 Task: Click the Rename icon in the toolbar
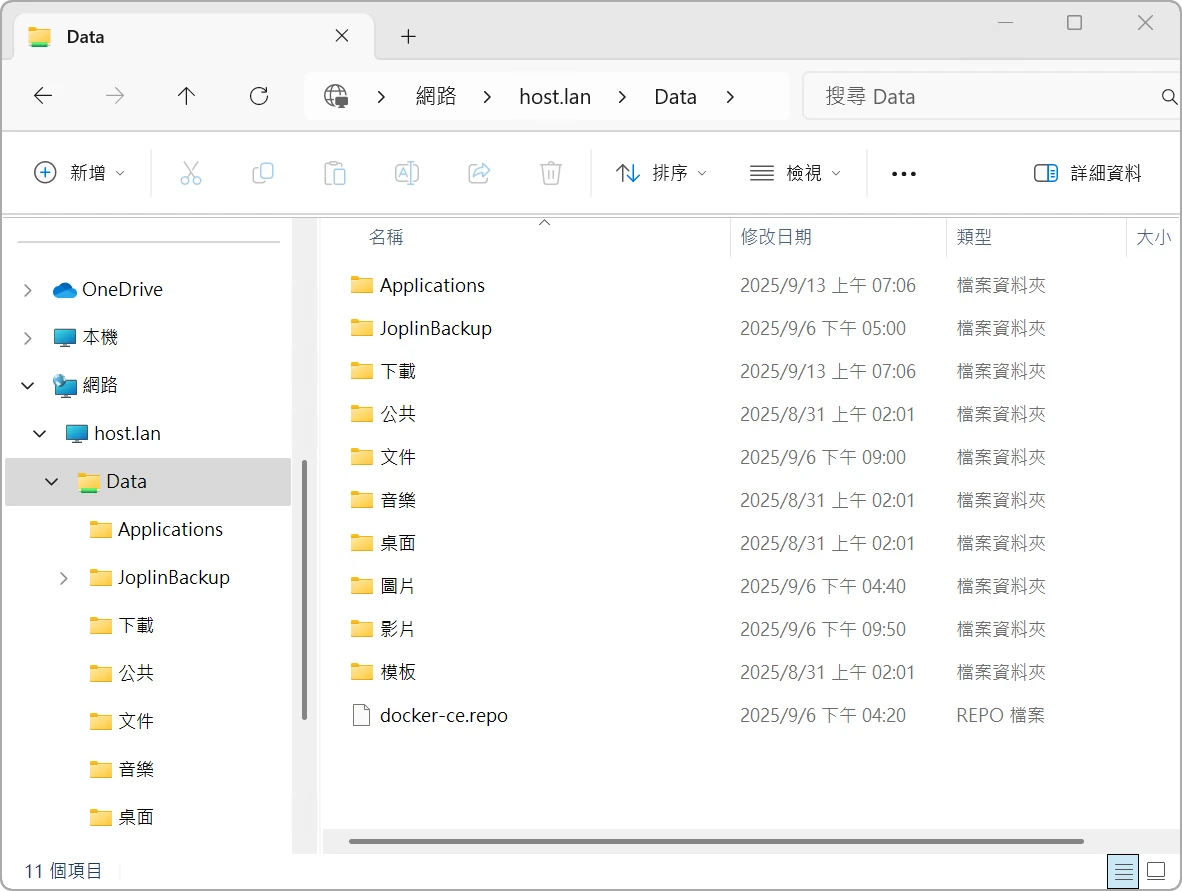[407, 173]
